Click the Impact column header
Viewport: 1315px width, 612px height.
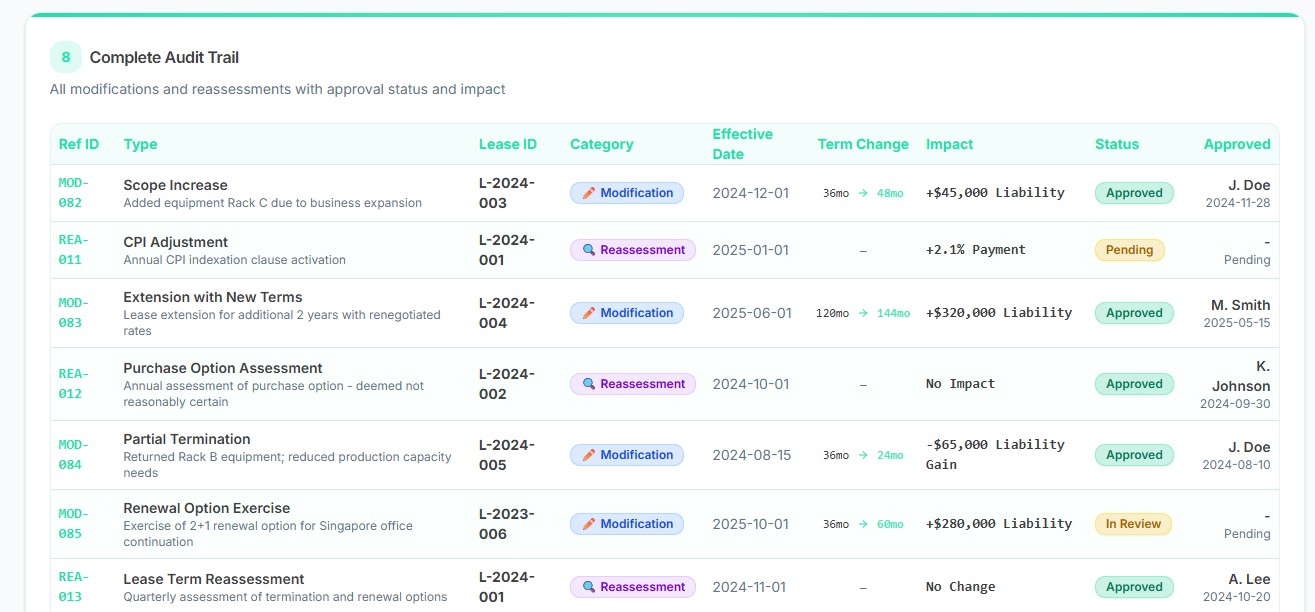click(x=950, y=144)
